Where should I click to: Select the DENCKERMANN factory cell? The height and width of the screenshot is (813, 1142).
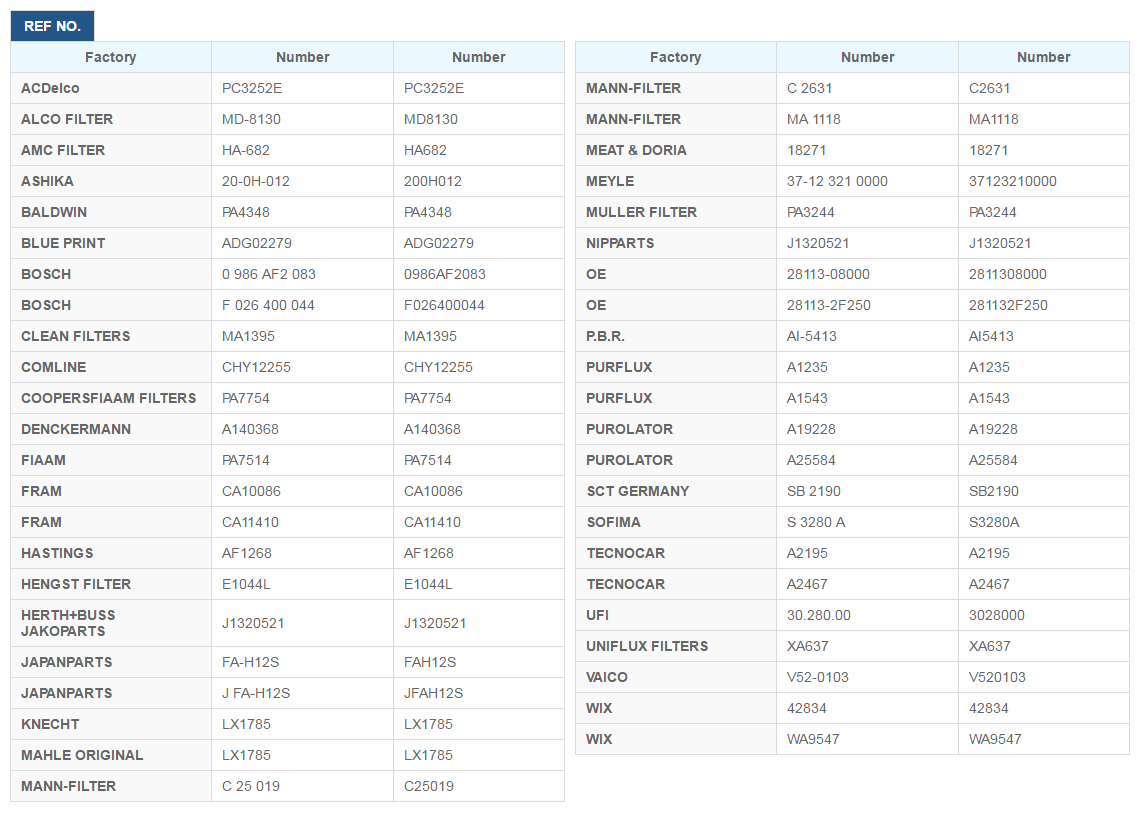(111, 429)
